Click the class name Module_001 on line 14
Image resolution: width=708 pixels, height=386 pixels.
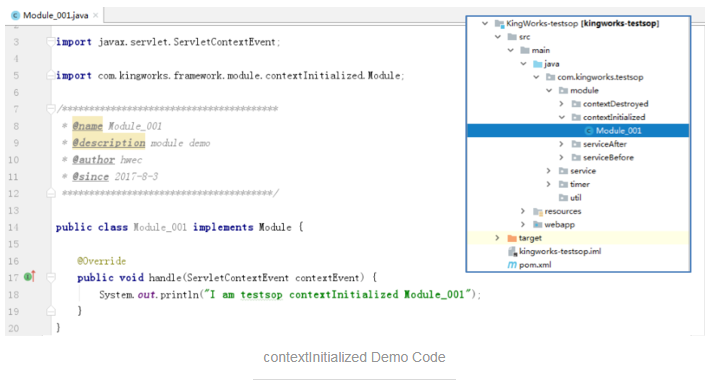(160, 227)
